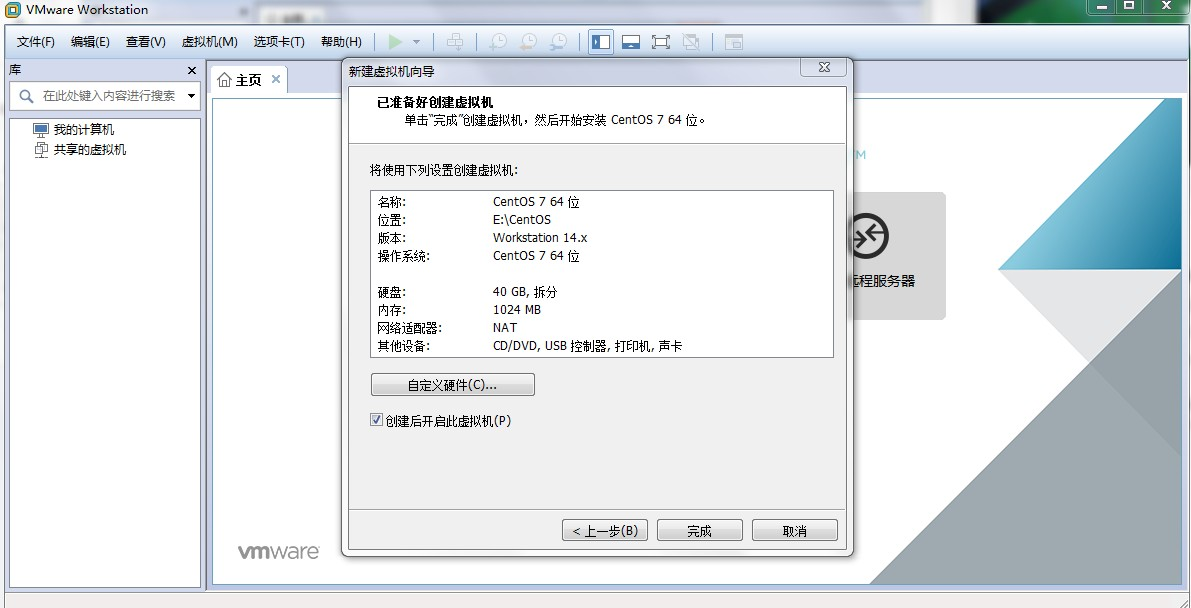Image resolution: width=1191 pixels, height=608 pixels.
Task: Open the 选项卡(T) menu
Action: click(x=279, y=42)
